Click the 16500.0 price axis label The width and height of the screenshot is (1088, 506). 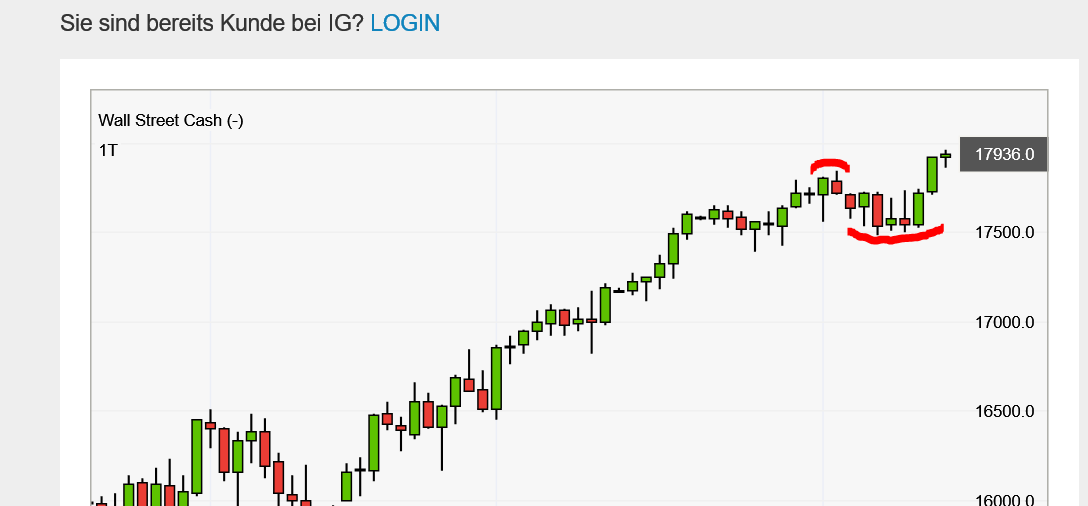(x=1004, y=412)
